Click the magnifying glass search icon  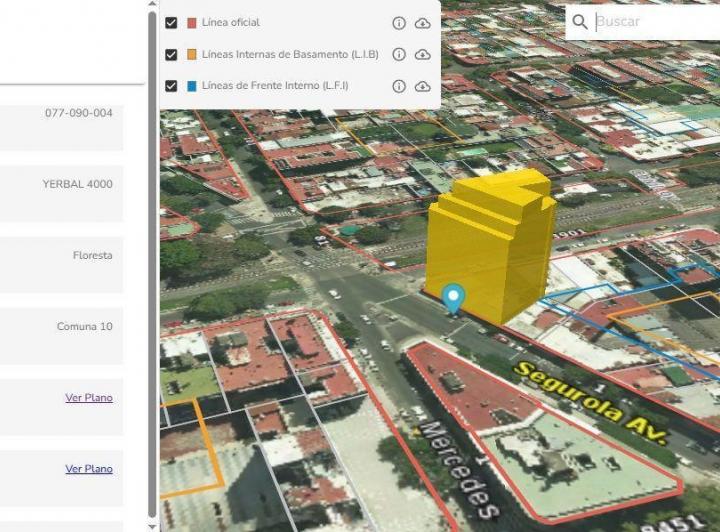pyautogui.click(x=580, y=22)
